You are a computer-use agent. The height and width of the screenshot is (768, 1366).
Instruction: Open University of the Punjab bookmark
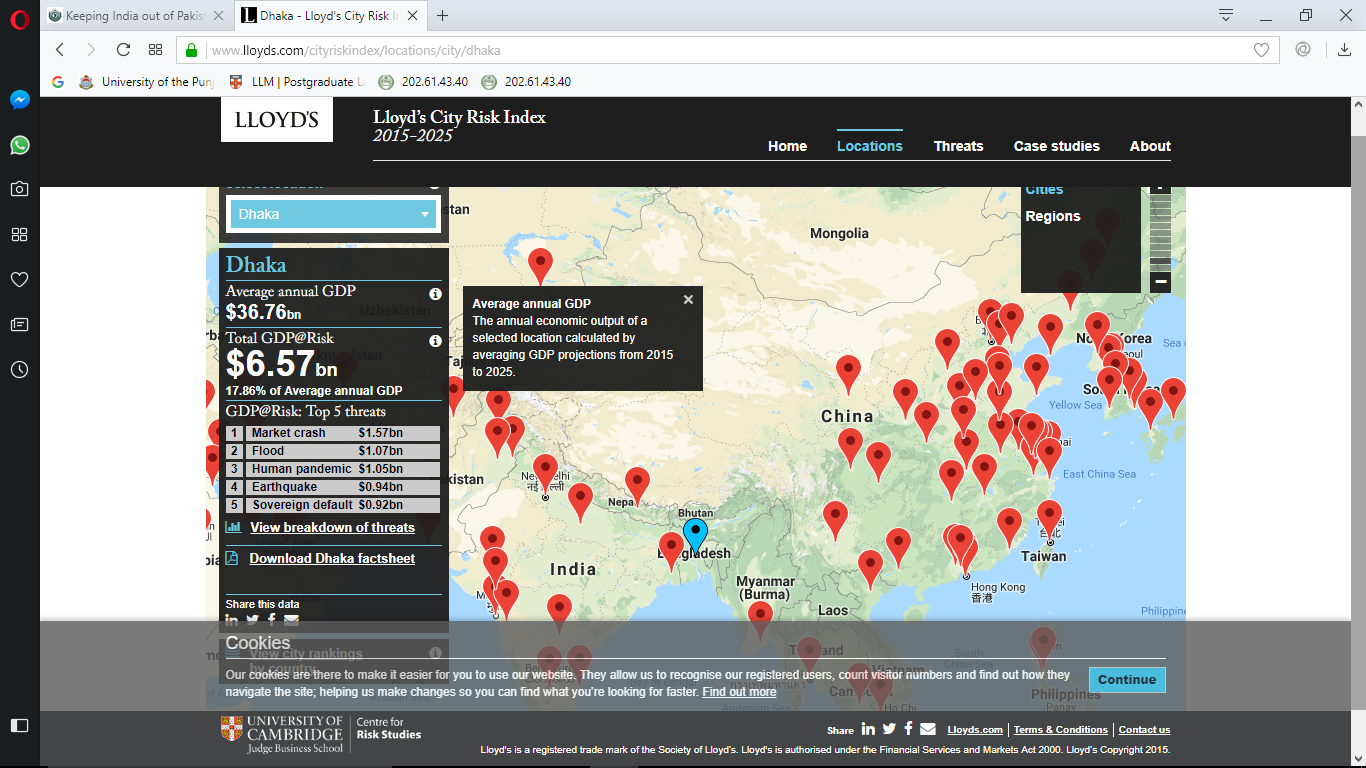[x=148, y=82]
